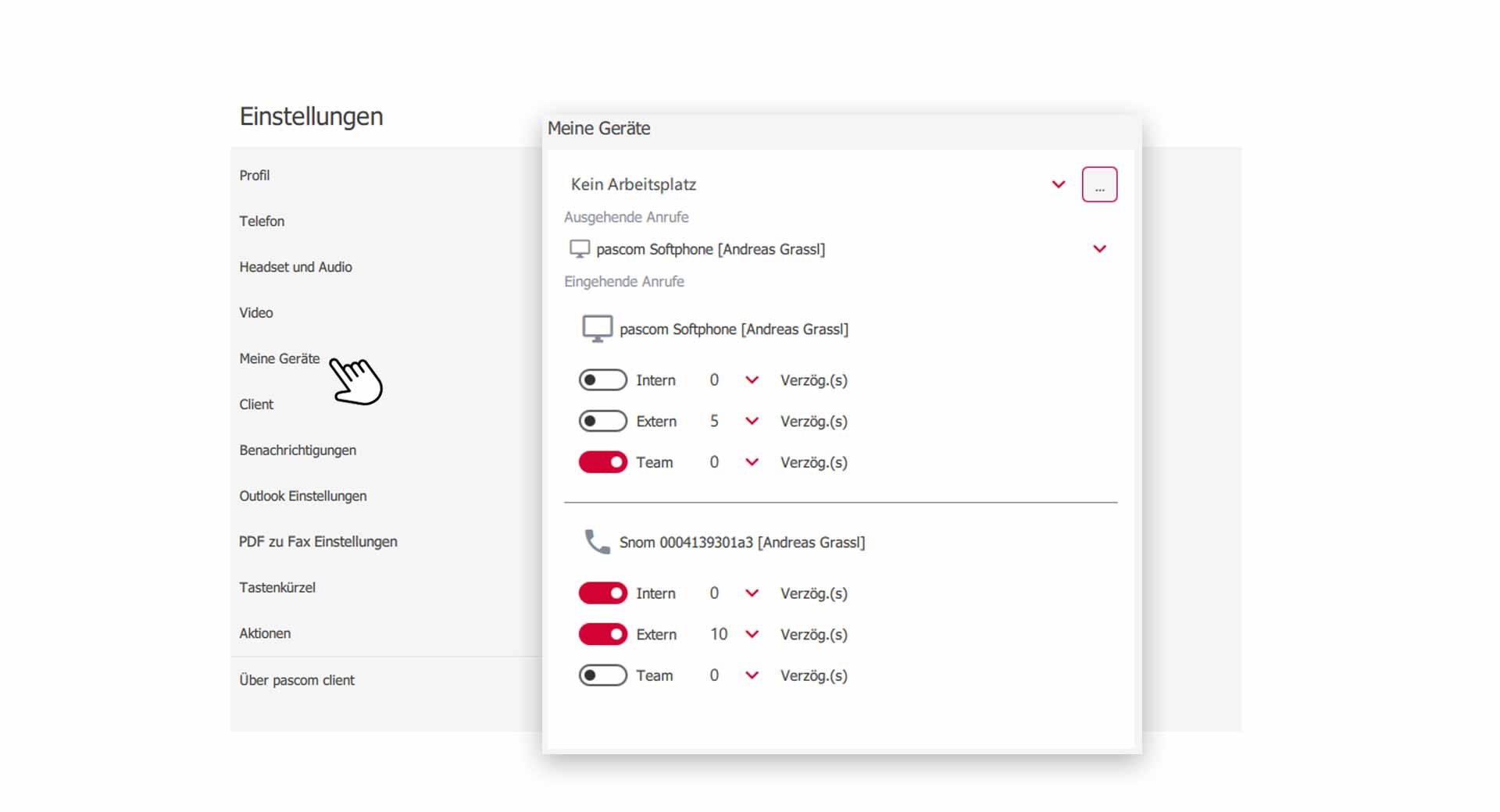Click the 'Ausgehende Anrufe' heading

point(626,217)
